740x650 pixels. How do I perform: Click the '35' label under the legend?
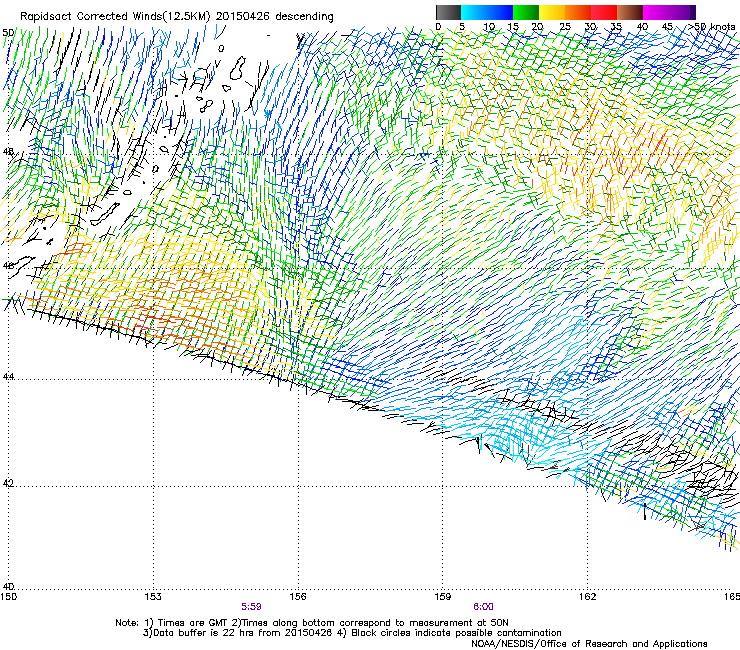(x=616, y=27)
